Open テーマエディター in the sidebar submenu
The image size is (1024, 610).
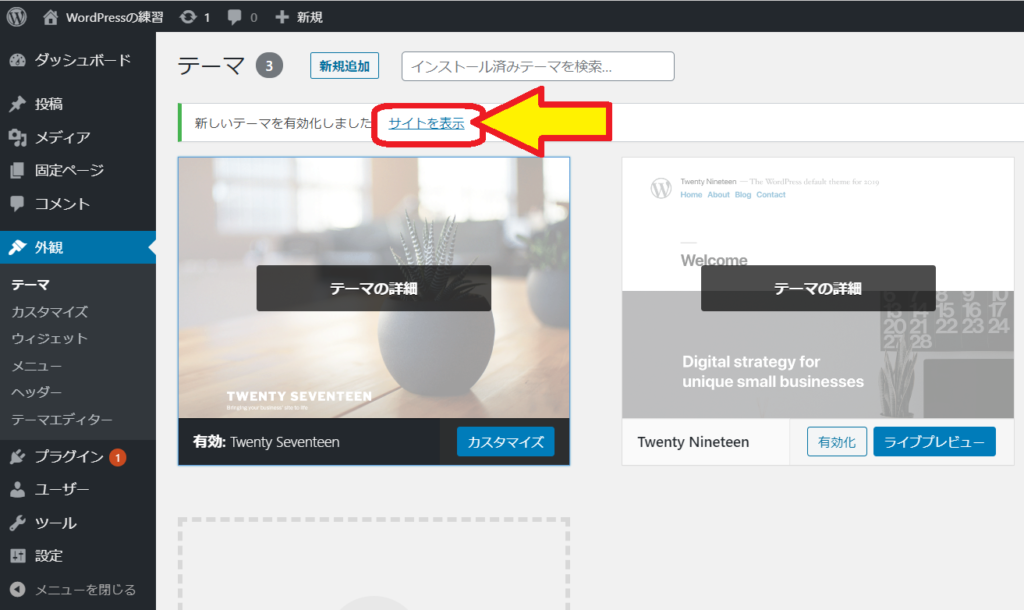pos(62,420)
